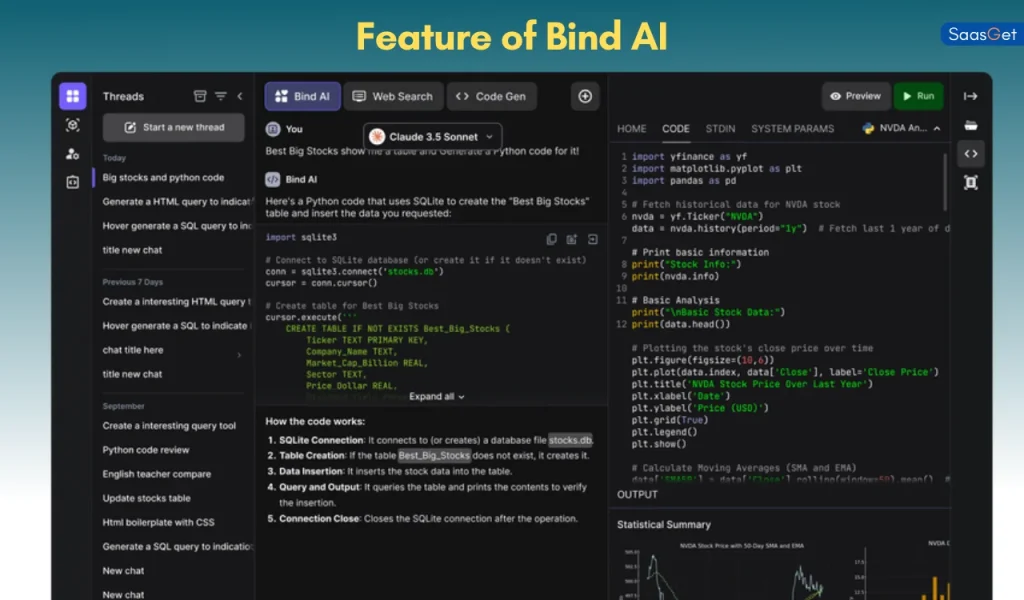Open the Claude 3.5 Sonnet model dropdown
Image resolution: width=1024 pixels, height=600 pixels.
click(x=433, y=136)
